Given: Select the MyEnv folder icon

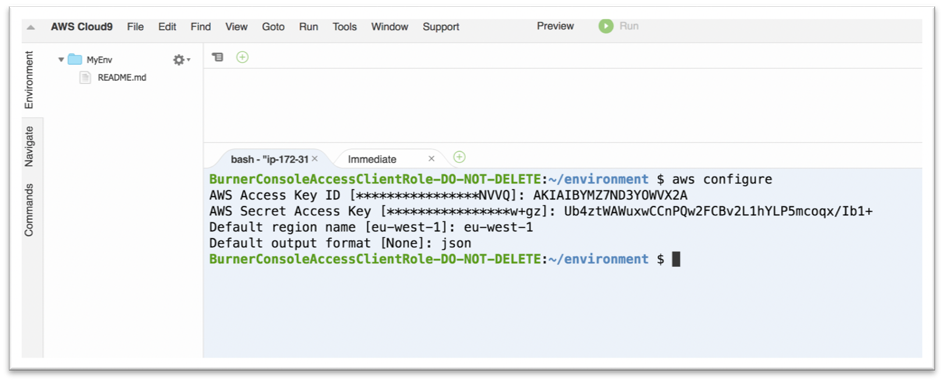Looking at the screenshot, I should point(75,59).
